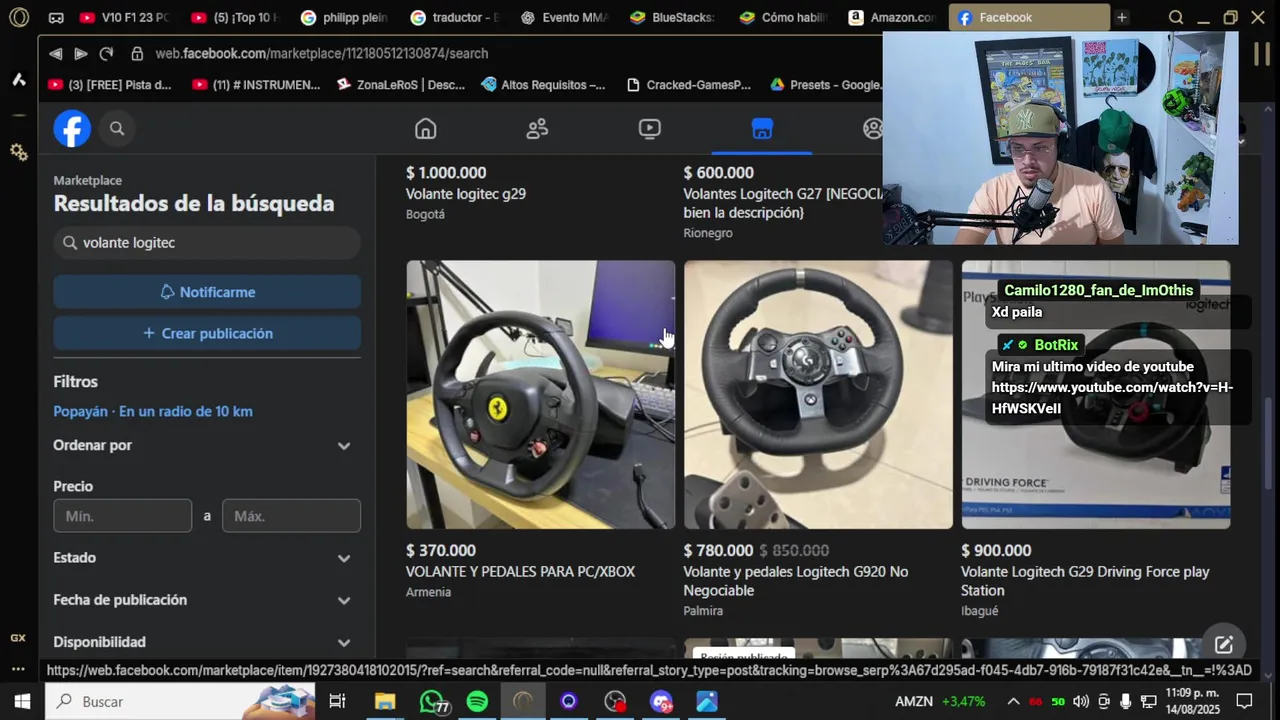Open the sidebar three-dots more menu
This screenshot has width=1280, height=720.
(18, 668)
